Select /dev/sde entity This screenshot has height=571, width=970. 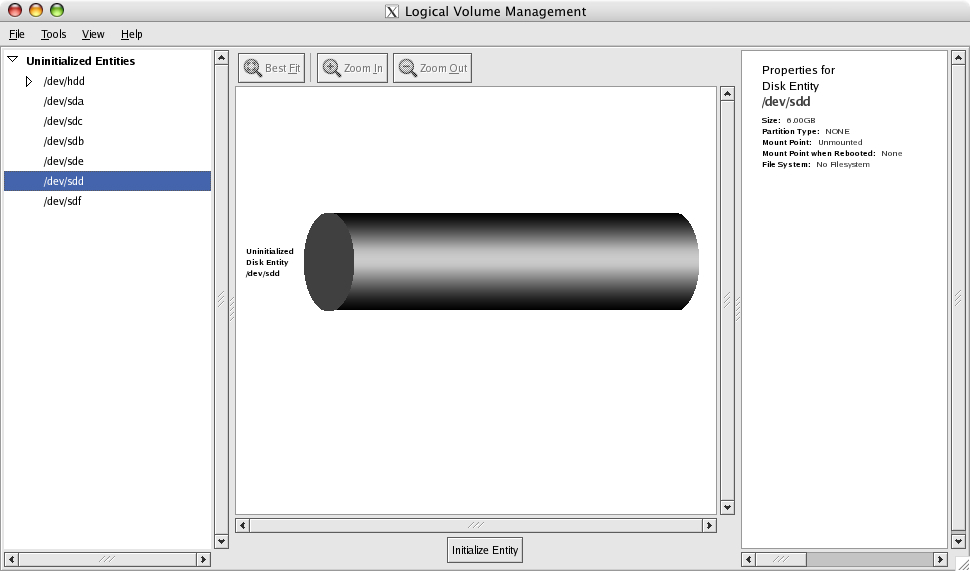63,161
